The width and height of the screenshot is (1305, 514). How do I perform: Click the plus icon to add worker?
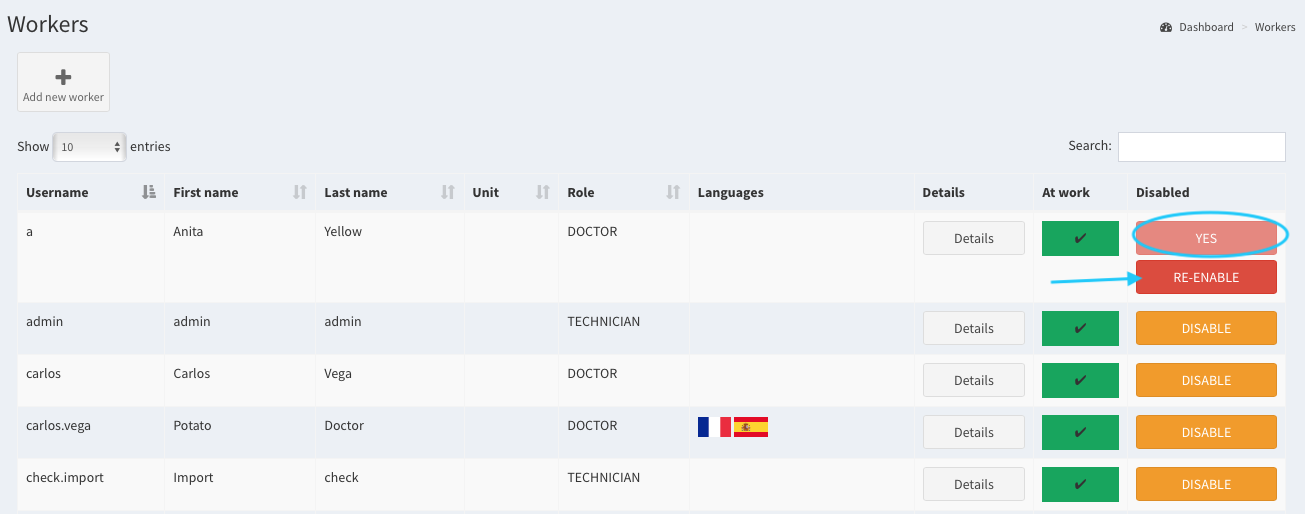coord(63,76)
